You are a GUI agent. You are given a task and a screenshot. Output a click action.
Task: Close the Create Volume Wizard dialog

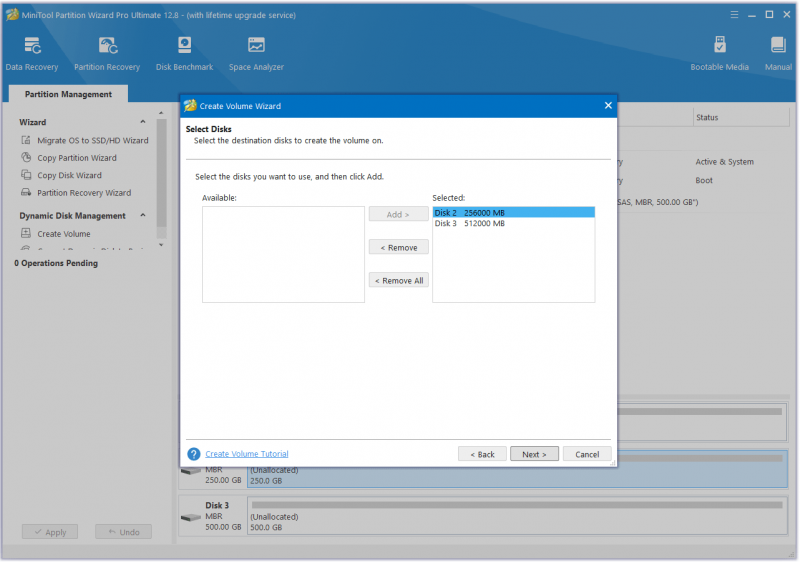point(608,106)
